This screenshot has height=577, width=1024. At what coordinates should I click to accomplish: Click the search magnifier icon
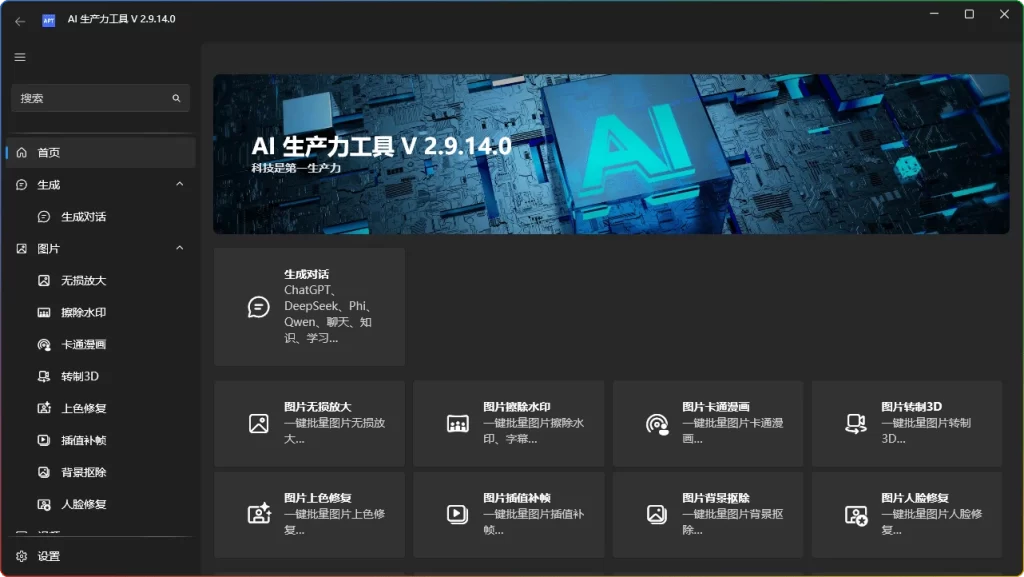[176, 98]
